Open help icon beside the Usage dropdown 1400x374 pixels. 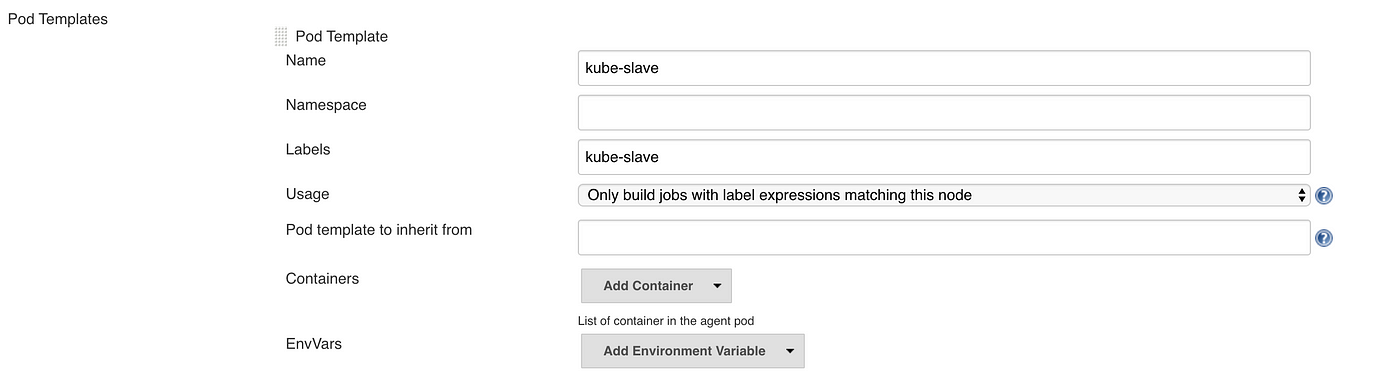pos(1324,196)
